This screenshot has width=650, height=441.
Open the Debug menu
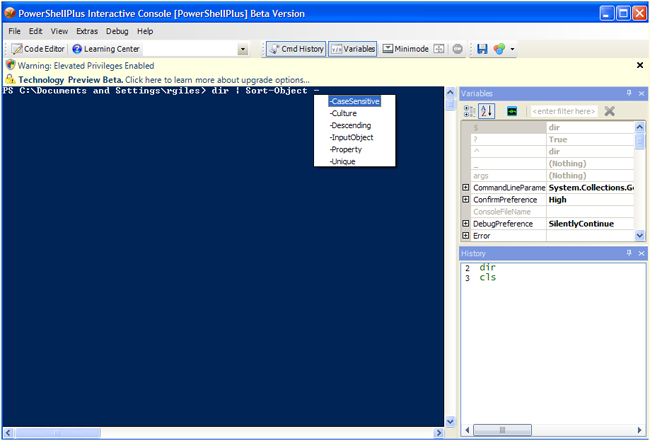point(117,31)
